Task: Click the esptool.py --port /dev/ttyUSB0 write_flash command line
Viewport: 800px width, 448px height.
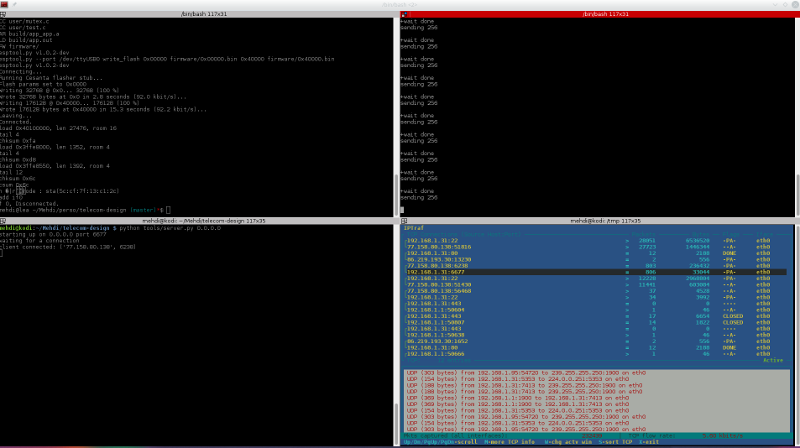Action: (167, 59)
